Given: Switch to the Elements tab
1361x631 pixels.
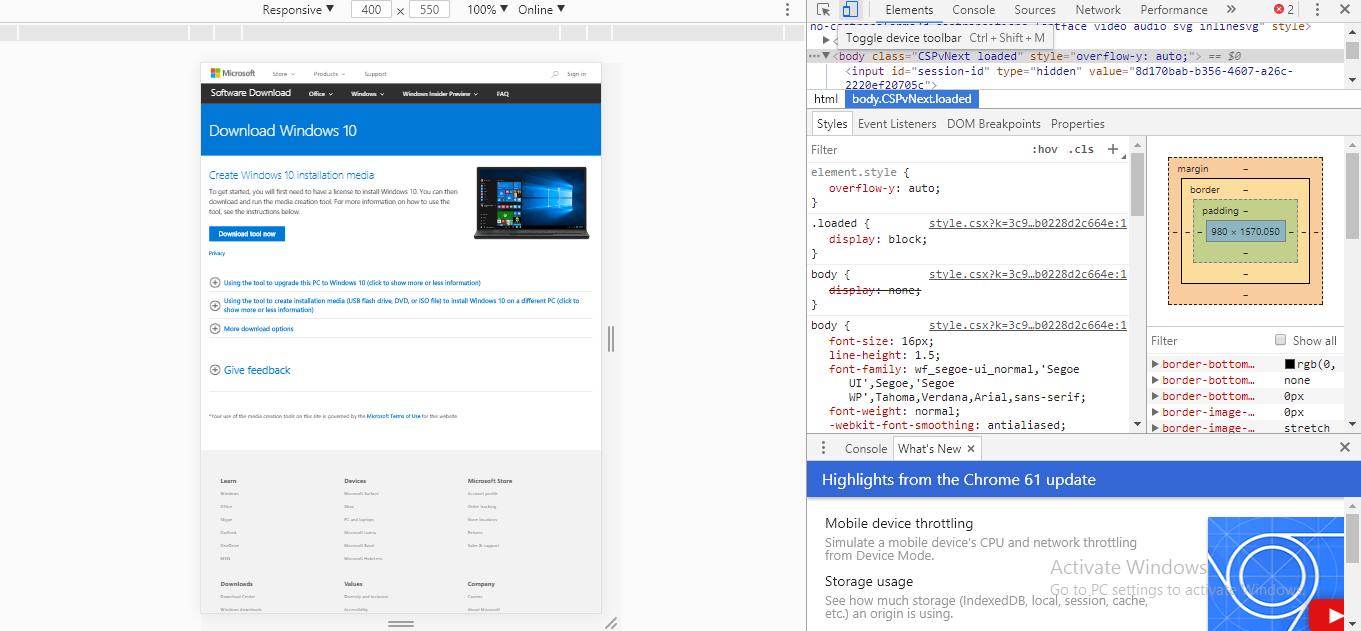Looking at the screenshot, I should 909,10.
